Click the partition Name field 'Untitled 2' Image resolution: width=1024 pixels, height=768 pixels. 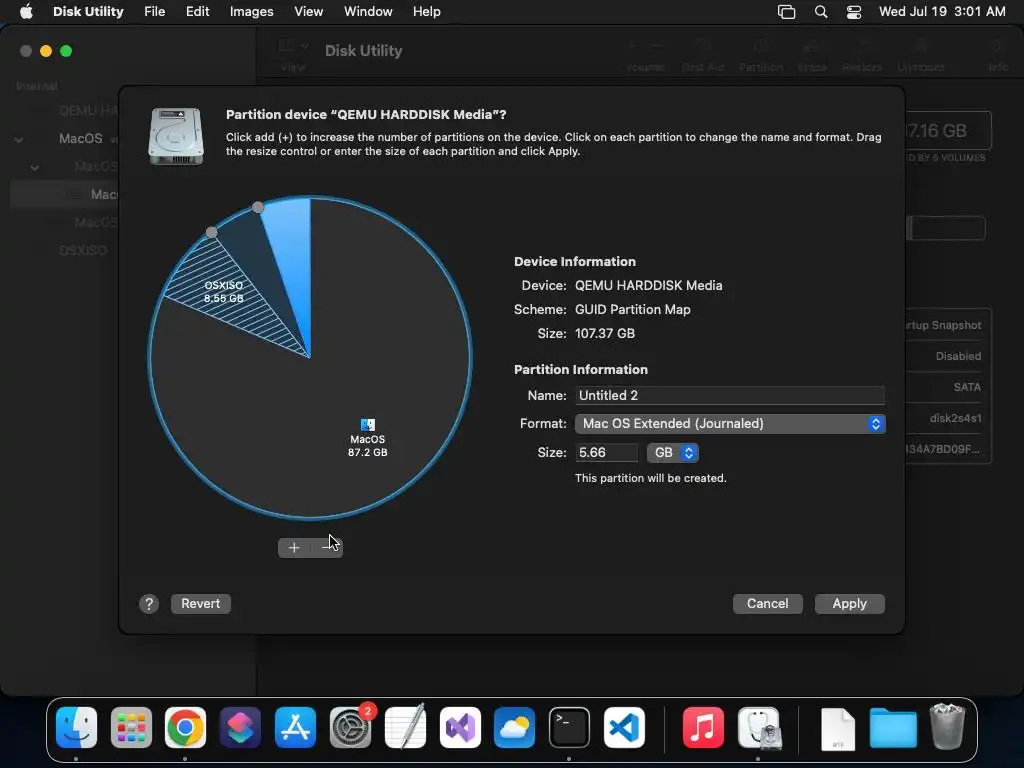tap(729, 395)
